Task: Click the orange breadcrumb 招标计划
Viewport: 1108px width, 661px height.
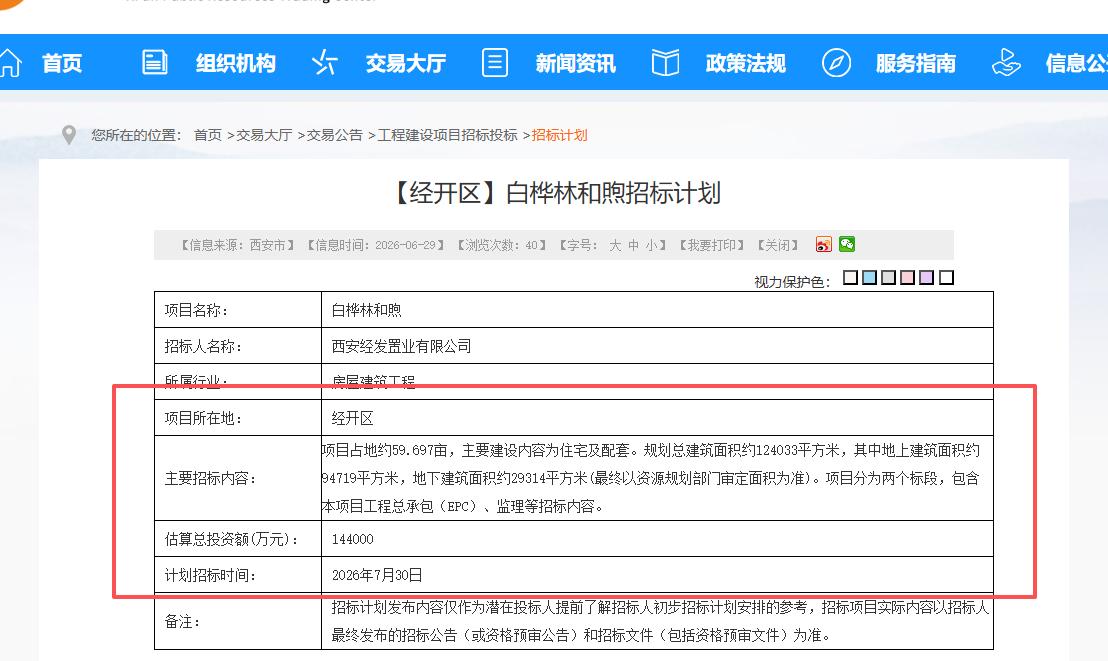Action: click(560, 135)
